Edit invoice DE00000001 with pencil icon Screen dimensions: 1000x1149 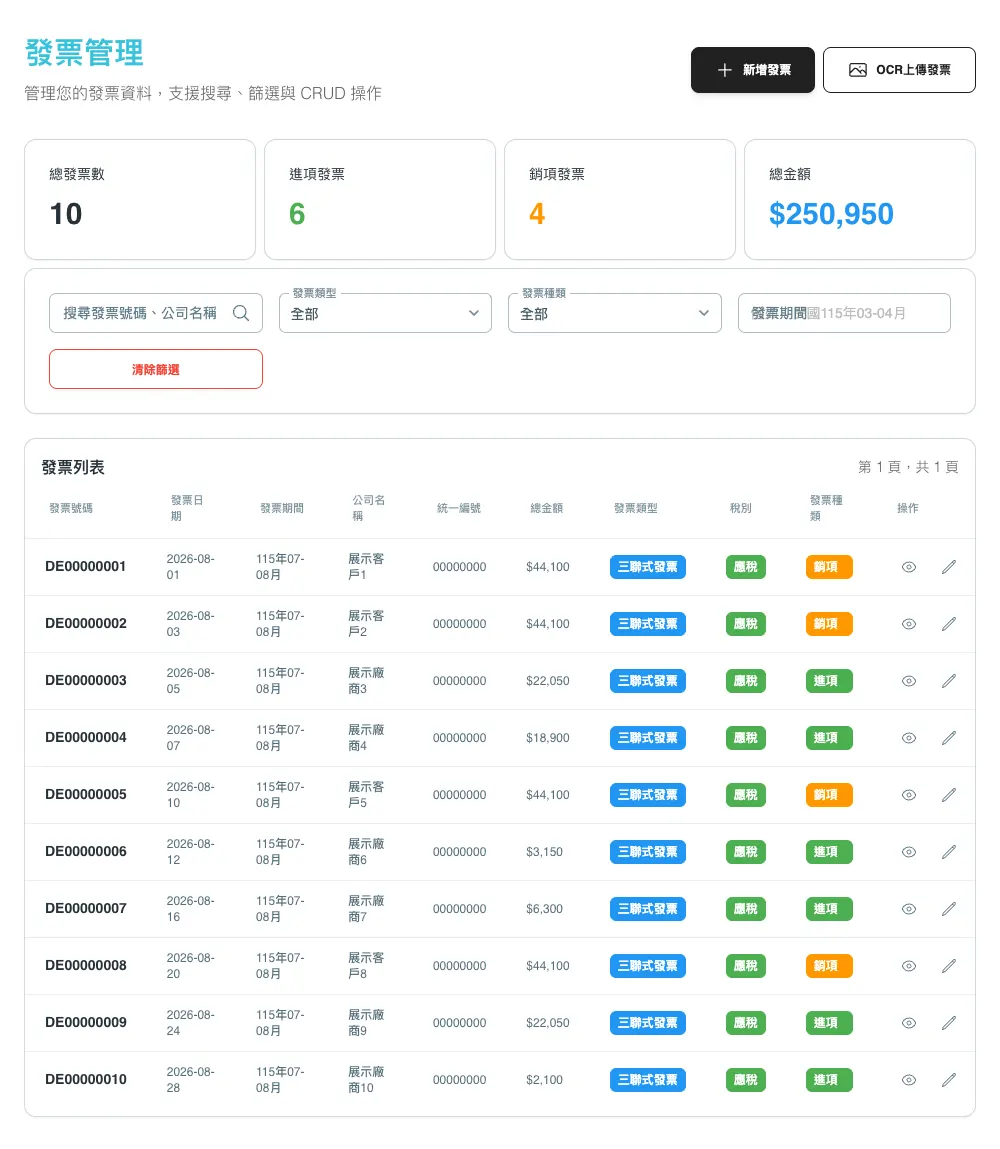[949, 567]
